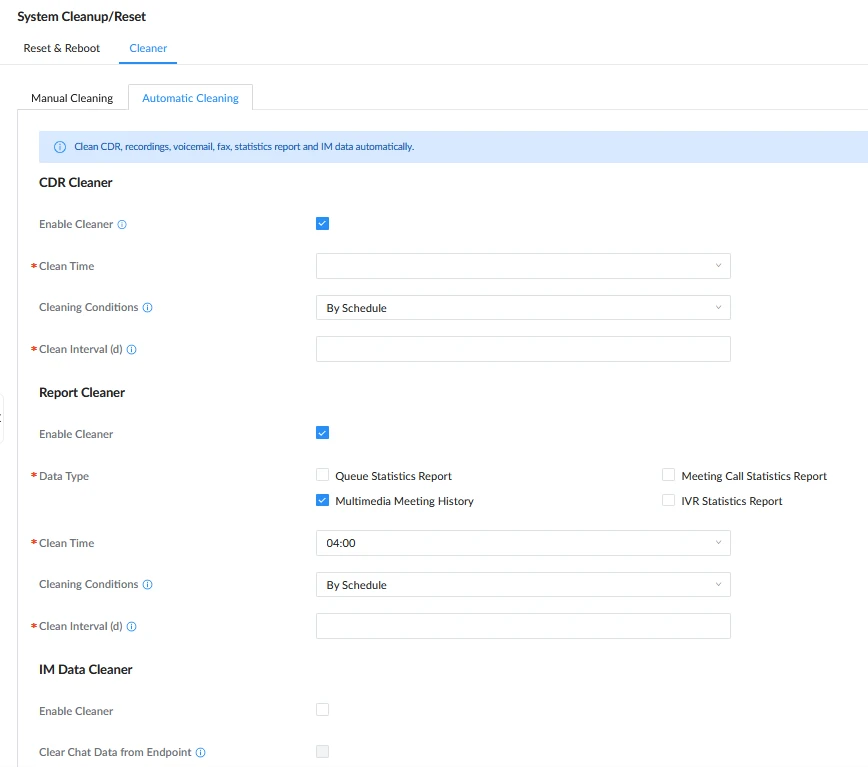The height and width of the screenshot is (767, 868).
Task: Check IVR Statistics Report checkbox
Action: [x=668, y=500]
